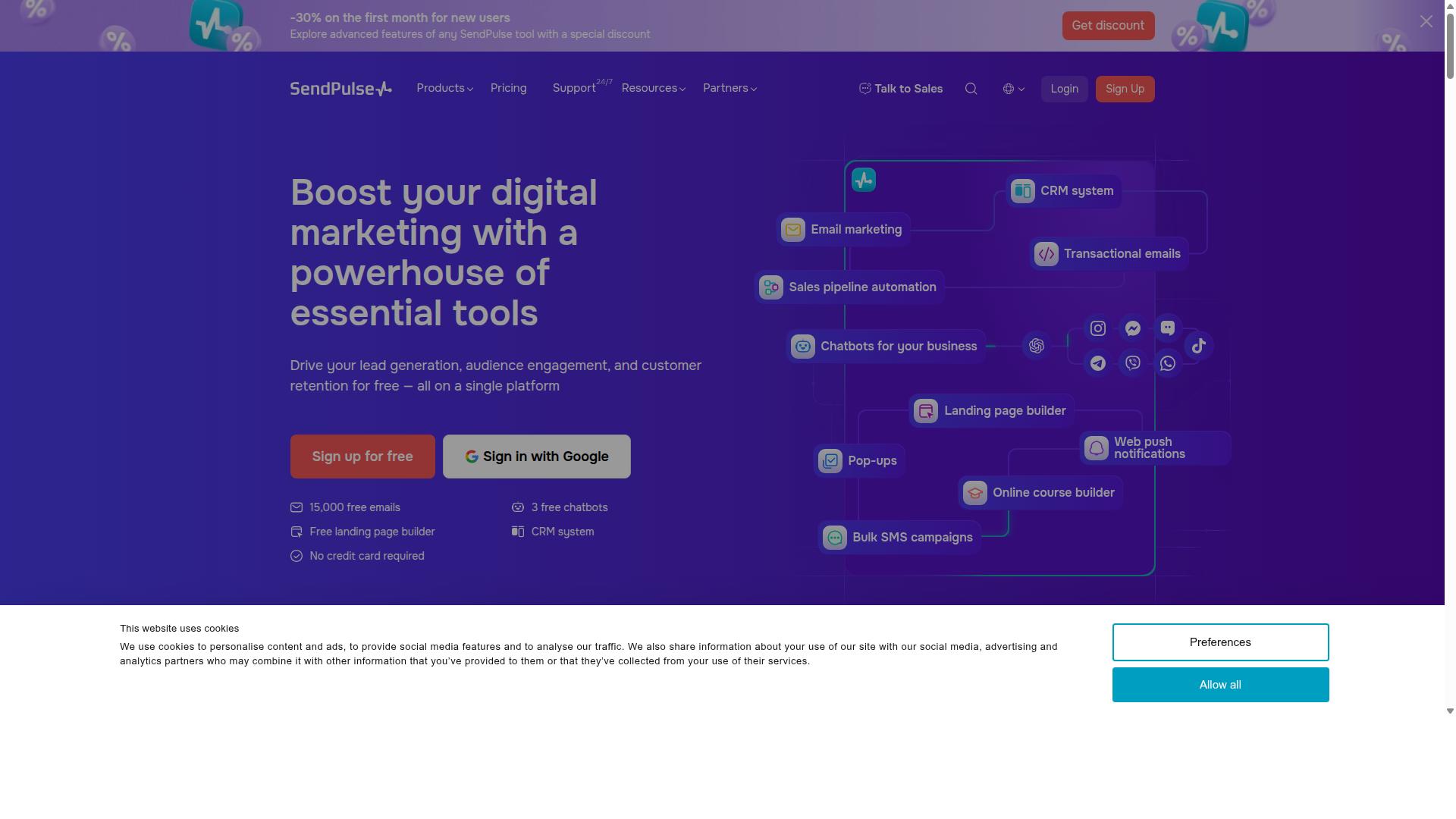
Task: Click the Talk to Sales smiley icon
Action: pos(864,89)
